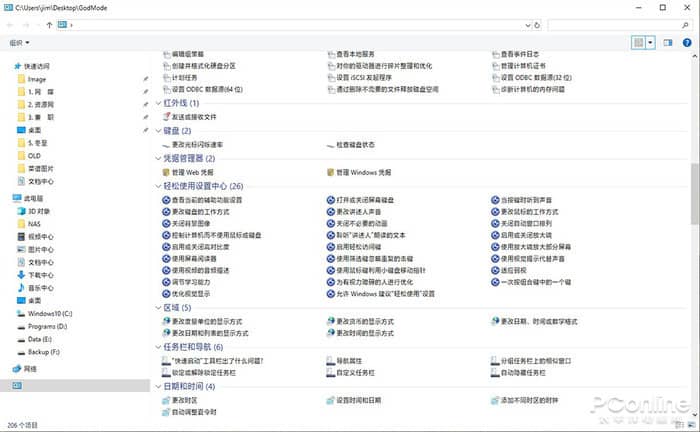Toggle the preview pane icon

click(667, 43)
